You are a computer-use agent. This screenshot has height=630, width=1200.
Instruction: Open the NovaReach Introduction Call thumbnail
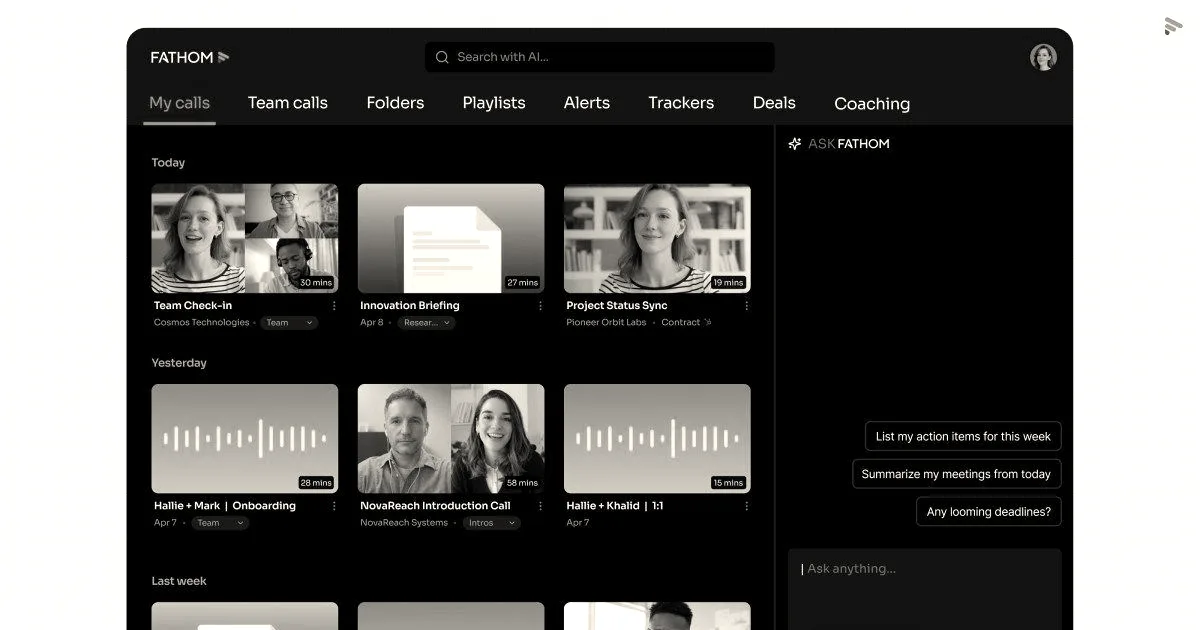pyautogui.click(x=451, y=438)
